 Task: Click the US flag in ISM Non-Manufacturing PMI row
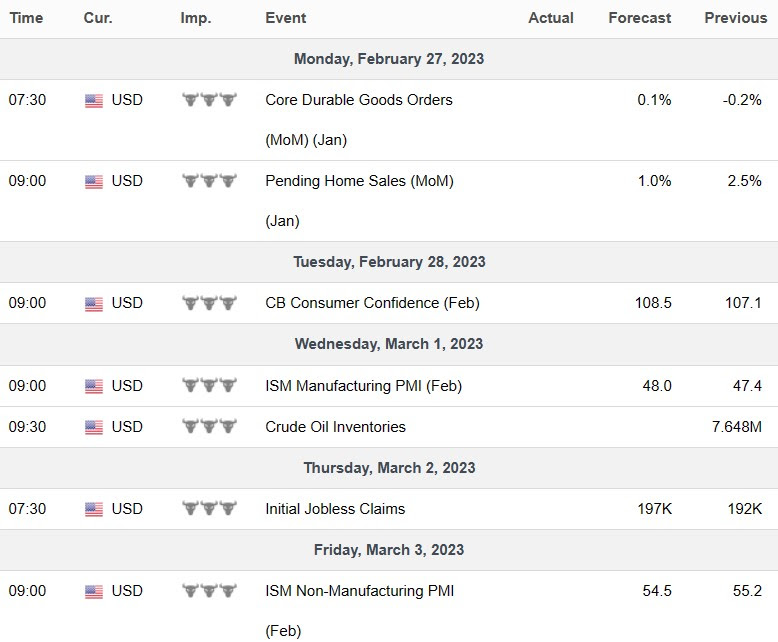(94, 591)
